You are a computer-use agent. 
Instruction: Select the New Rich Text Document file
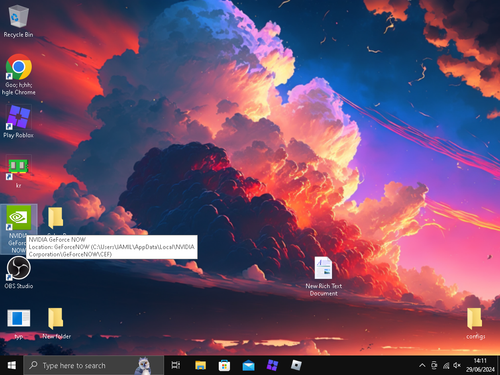pyautogui.click(x=323, y=276)
